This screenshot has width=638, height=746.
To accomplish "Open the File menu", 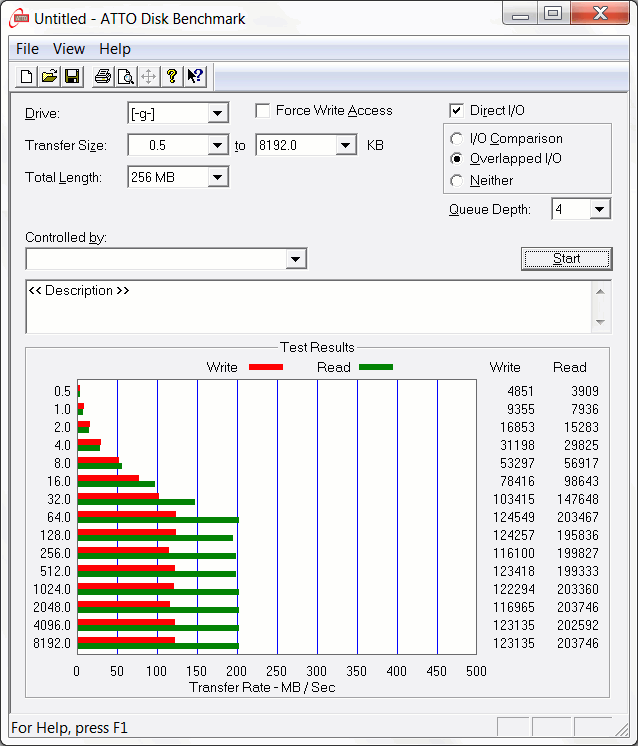I will [x=28, y=49].
